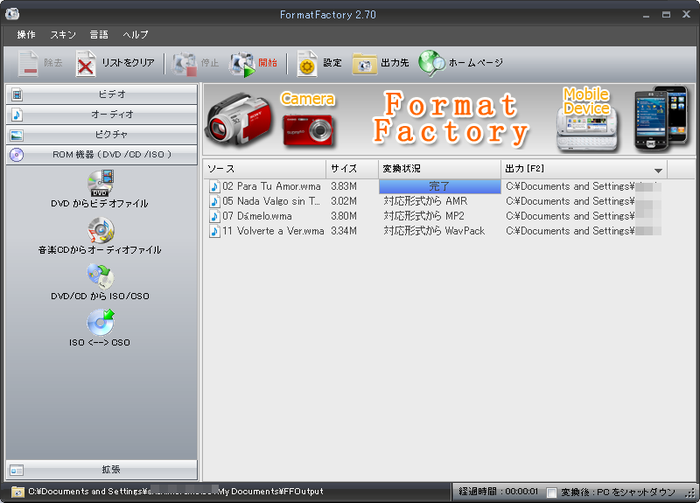Select the 02 Para Tu Amor.wma row

(x=436, y=187)
